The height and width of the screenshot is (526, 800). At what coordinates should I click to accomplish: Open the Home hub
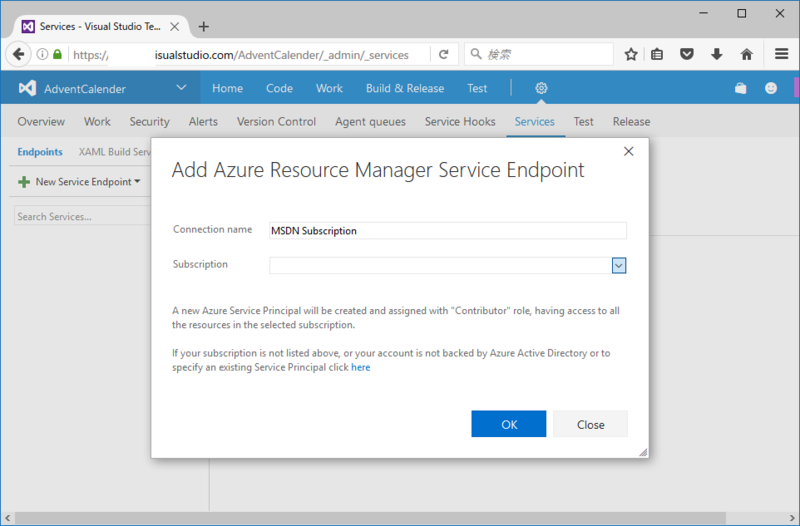tap(228, 88)
